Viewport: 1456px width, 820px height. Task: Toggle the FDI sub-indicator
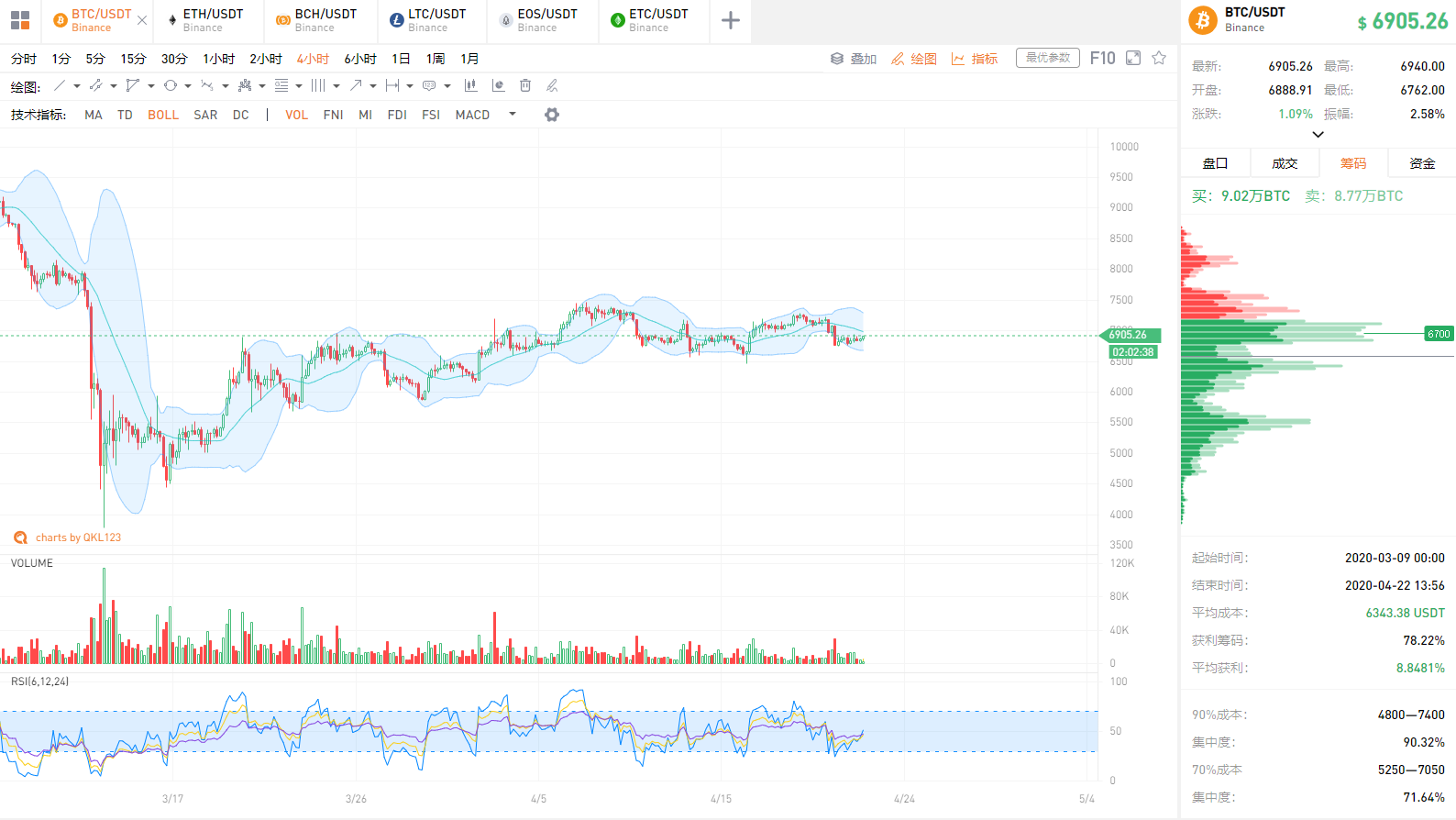[397, 115]
